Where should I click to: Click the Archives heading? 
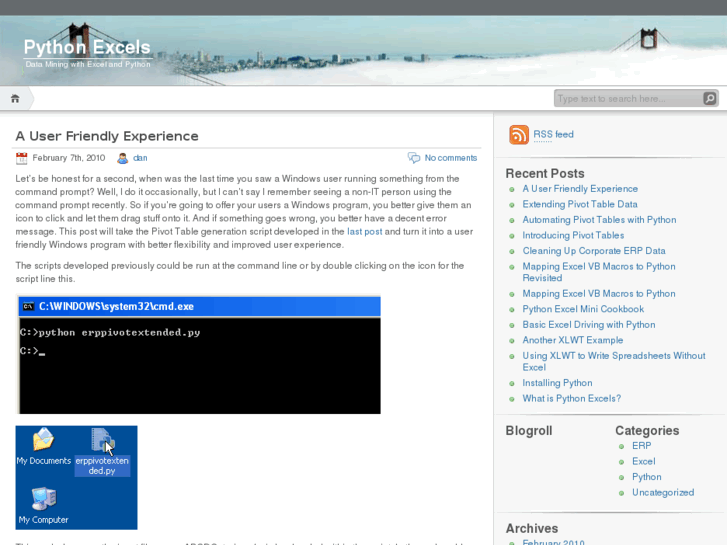click(532, 529)
